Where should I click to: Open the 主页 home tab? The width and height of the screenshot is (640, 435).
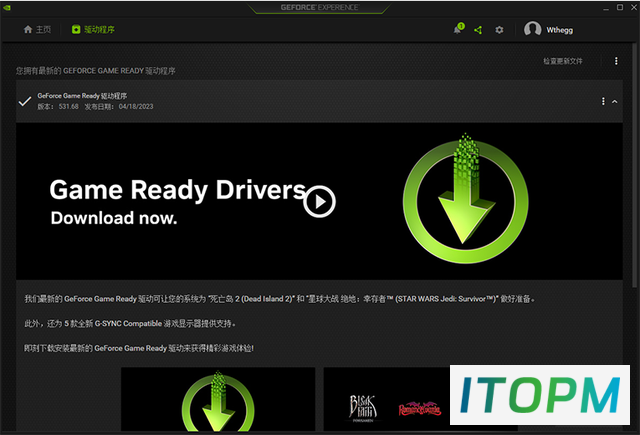pyautogui.click(x=37, y=29)
